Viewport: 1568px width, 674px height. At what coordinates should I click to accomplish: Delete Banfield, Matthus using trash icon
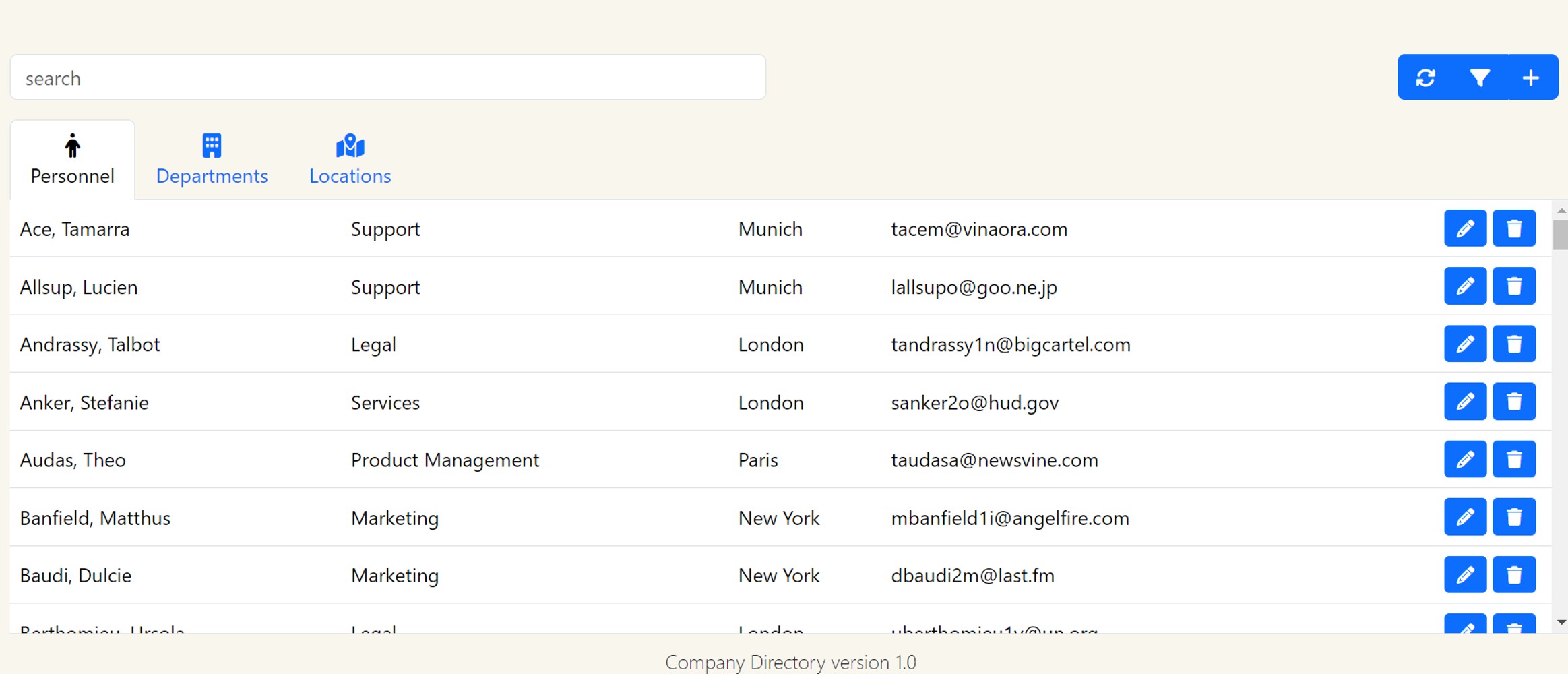pyautogui.click(x=1514, y=517)
